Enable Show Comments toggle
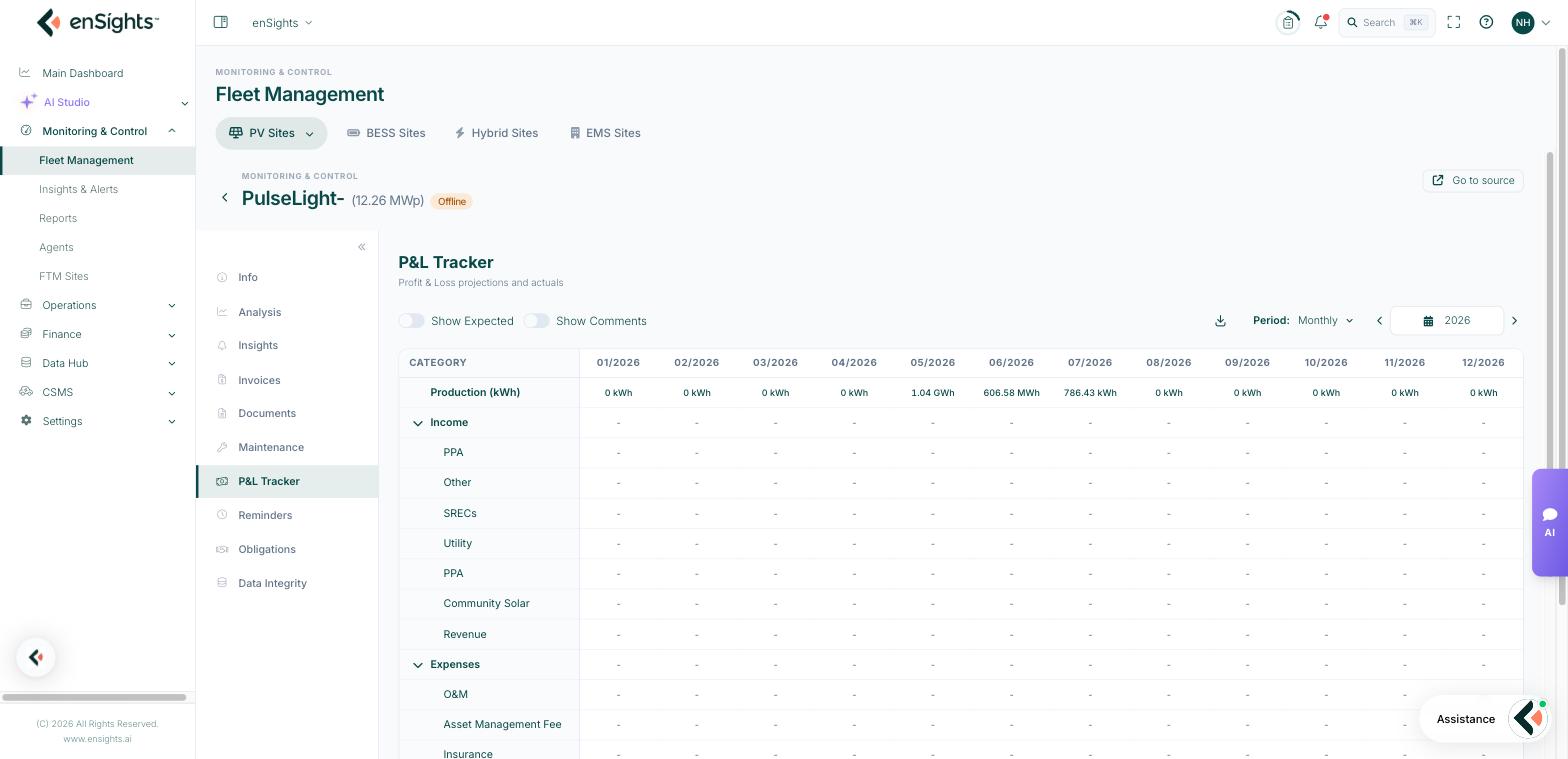 (536, 321)
